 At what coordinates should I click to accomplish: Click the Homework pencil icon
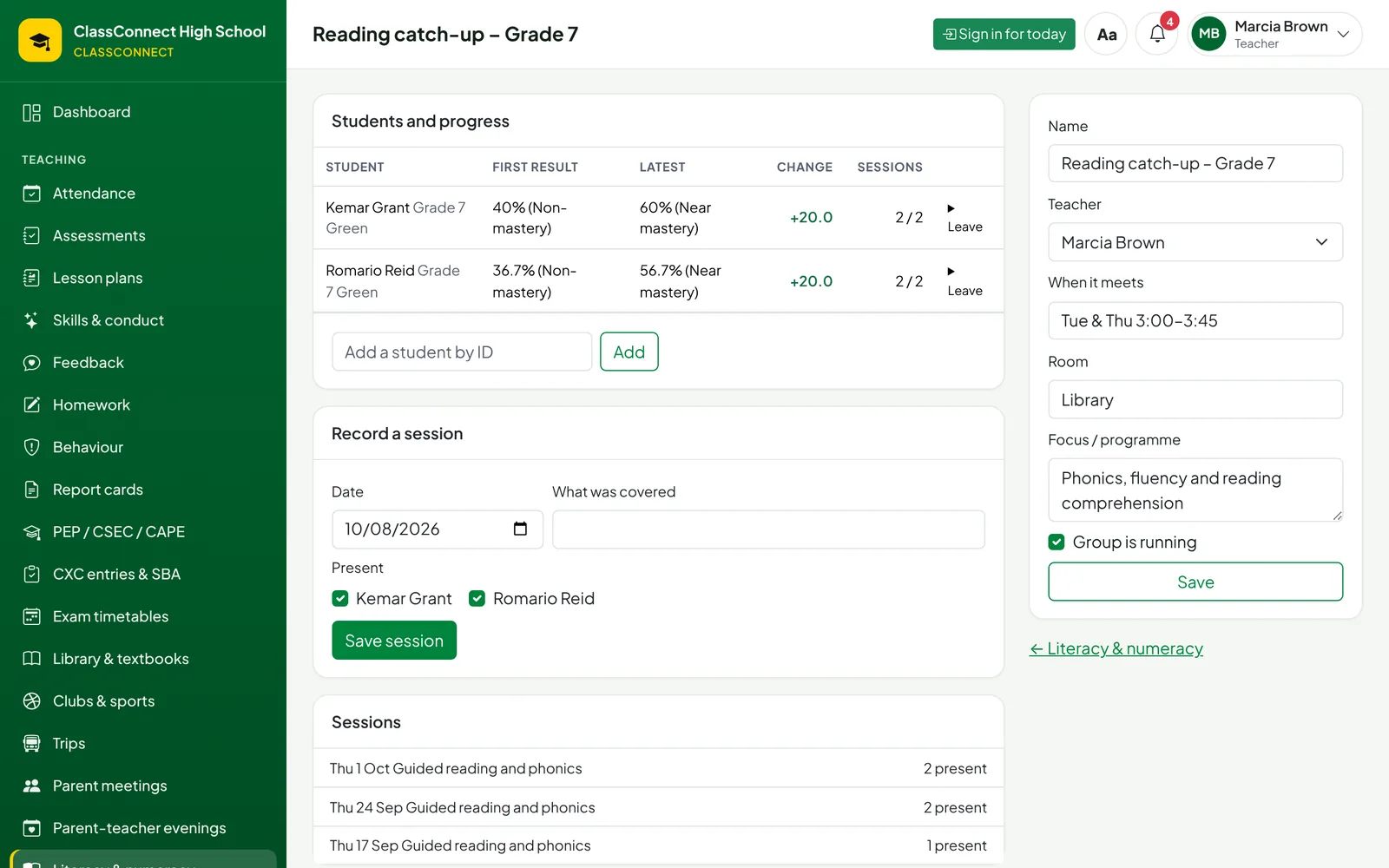point(32,405)
